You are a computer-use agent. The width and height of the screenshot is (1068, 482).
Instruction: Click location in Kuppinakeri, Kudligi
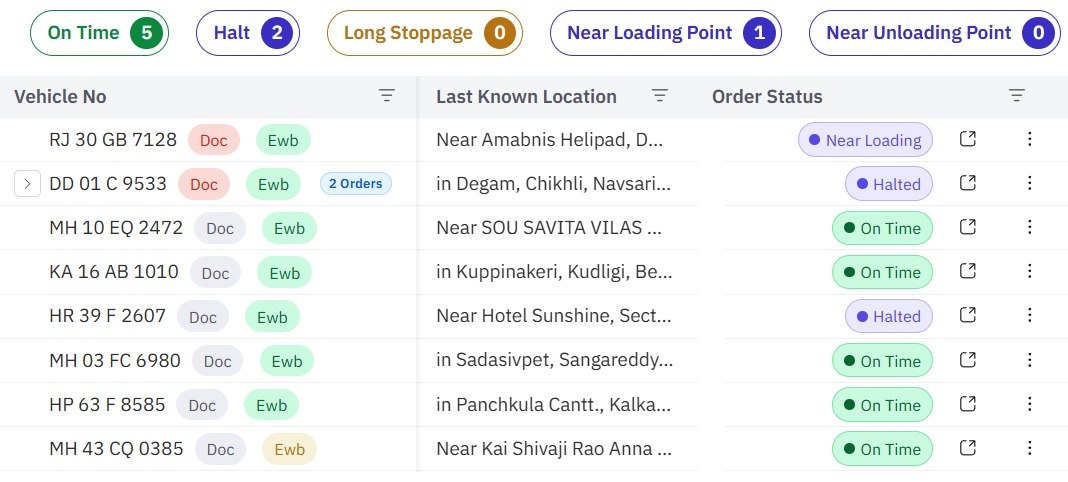click(554, 272)
